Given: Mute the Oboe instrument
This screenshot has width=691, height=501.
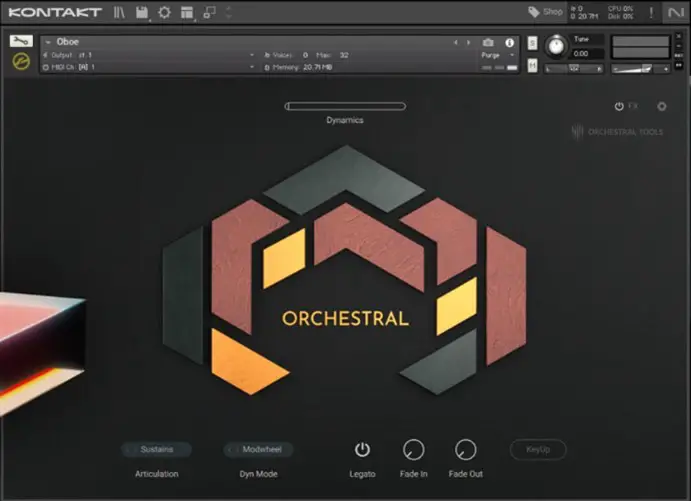Looking at the screenshot, I should click(x=532, y=65).
